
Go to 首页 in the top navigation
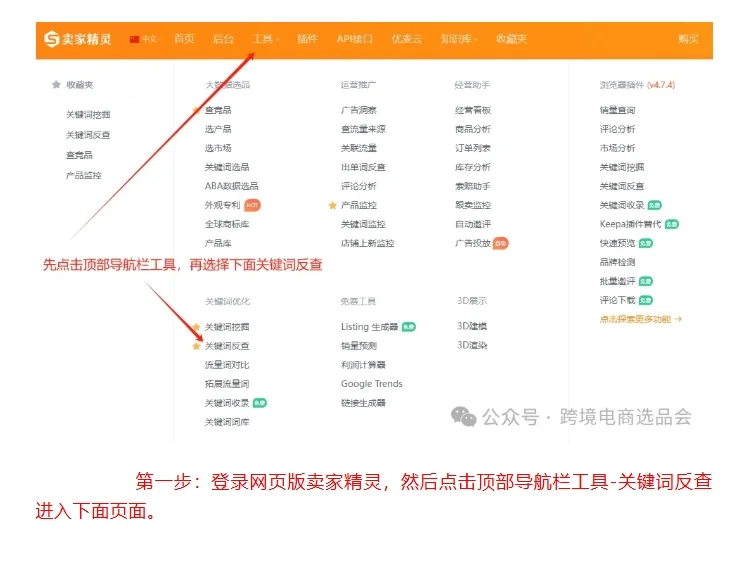pyautogui.click(x=184, y=39)
